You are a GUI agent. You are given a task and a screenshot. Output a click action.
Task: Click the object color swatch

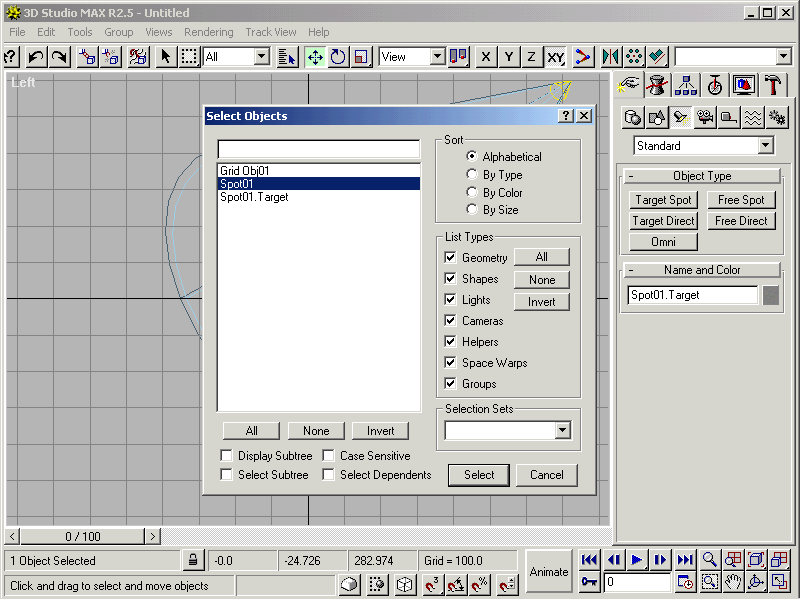point(771,295)
